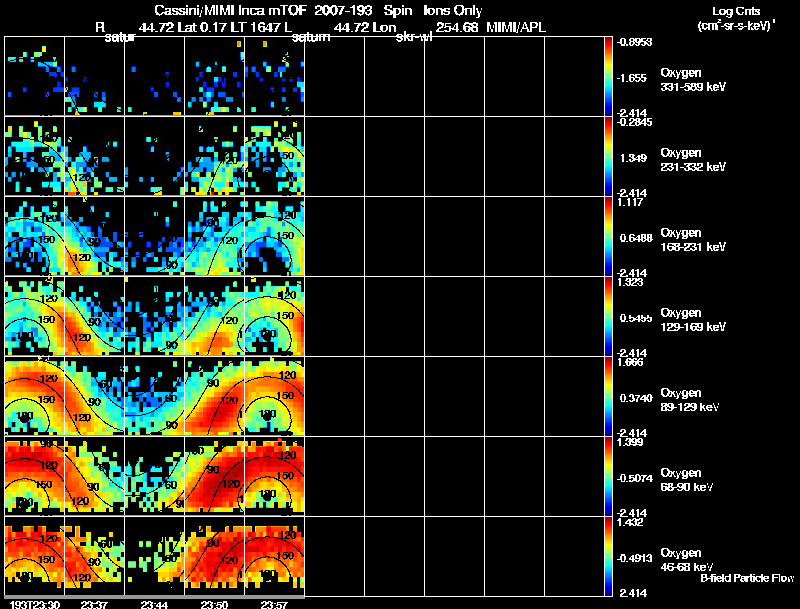The image size is (800, 609).
Task: Click the Oxygen 231-332 keV color bar
Action: click(x=608, y=156)
